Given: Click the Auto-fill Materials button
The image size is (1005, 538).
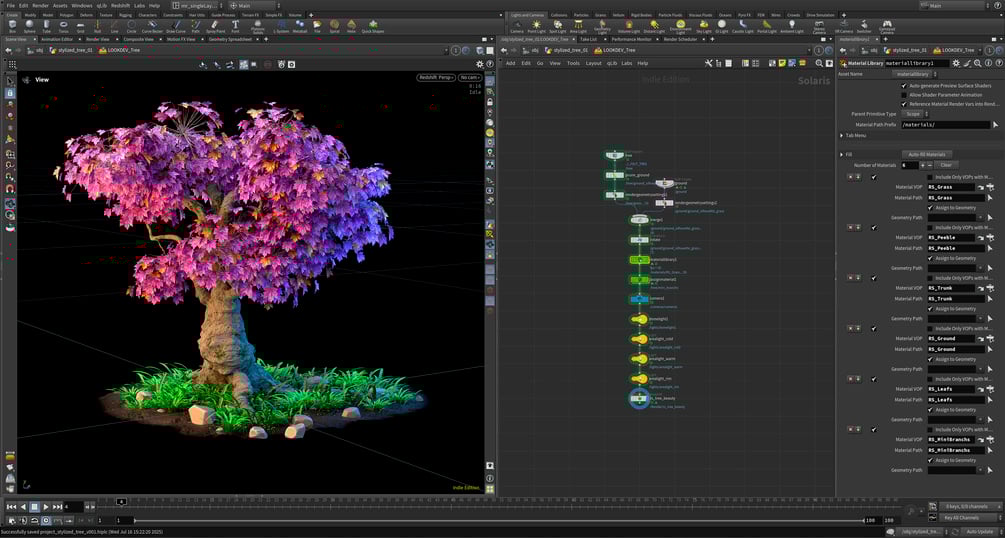Looking at the screenshot, I should (927, 155).
